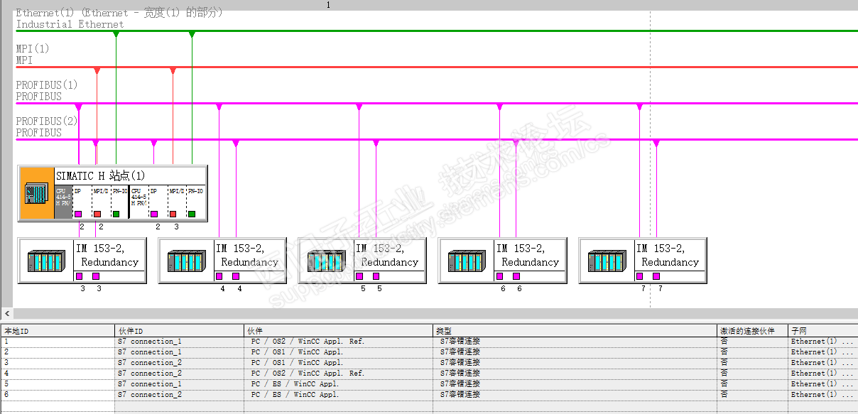Select PROFIBUS(2) interface square of IM address 6

pyautogui.click(x=516, y=276)
